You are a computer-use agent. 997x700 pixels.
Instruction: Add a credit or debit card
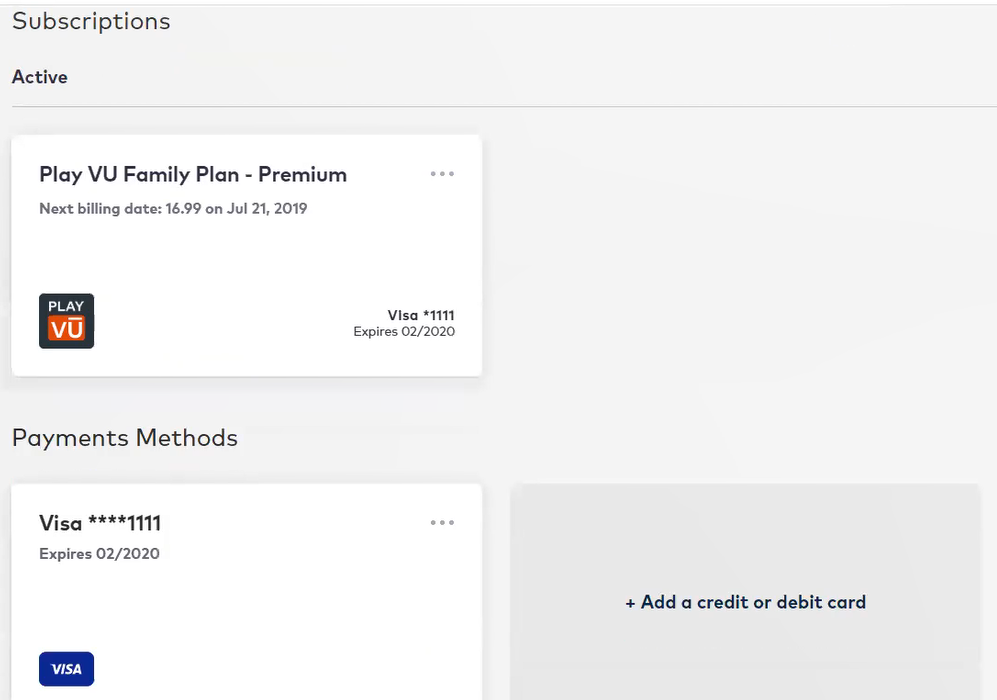tap(745, 602)
